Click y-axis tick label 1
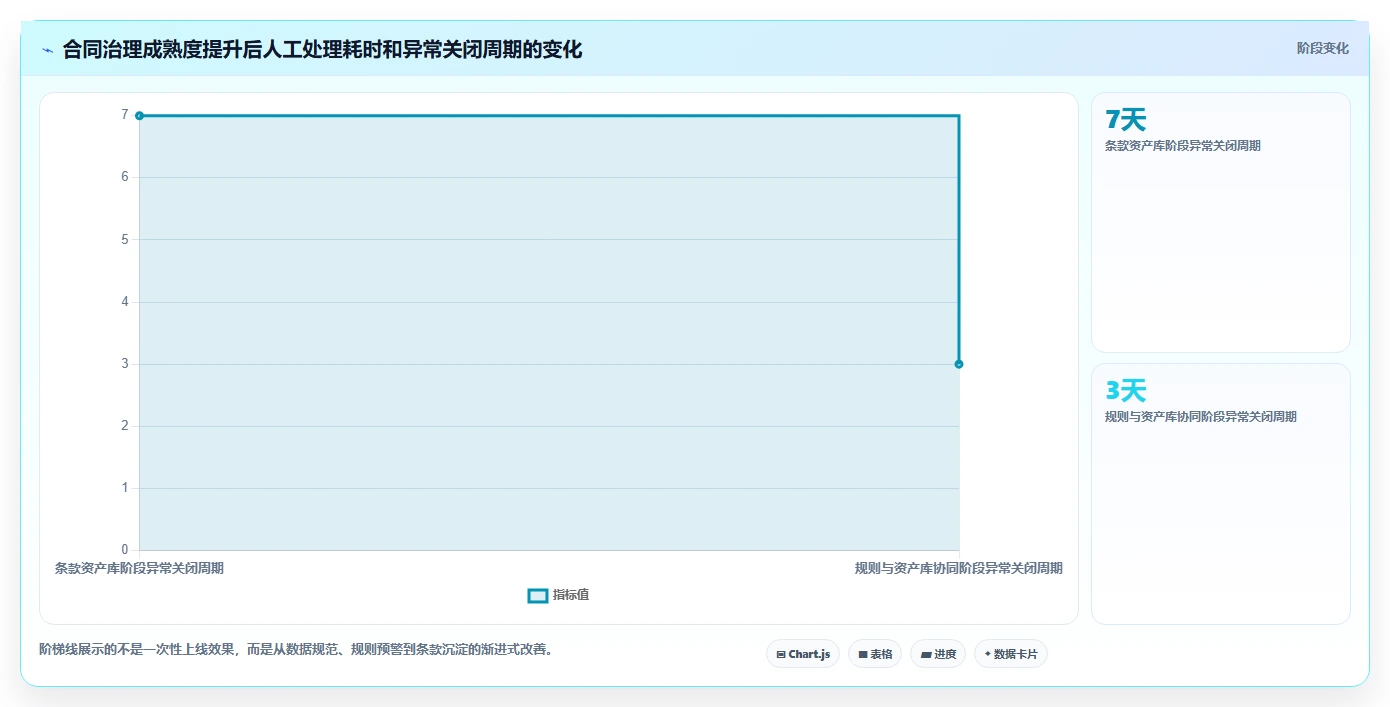The height and width of the screenshot is (707, 1390). pos(125,488)
